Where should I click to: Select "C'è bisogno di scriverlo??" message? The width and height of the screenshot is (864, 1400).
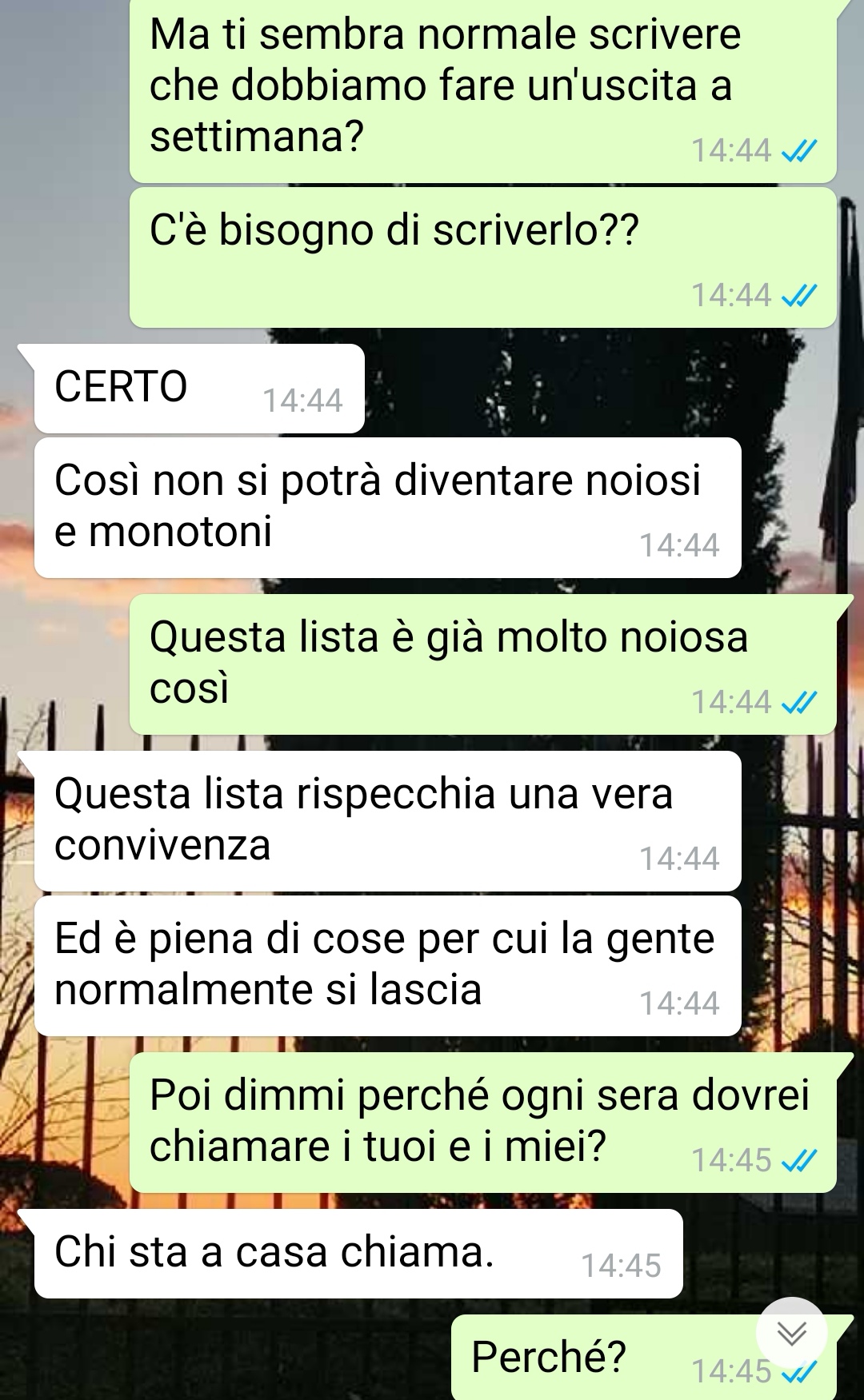click(x=483, y=257)
